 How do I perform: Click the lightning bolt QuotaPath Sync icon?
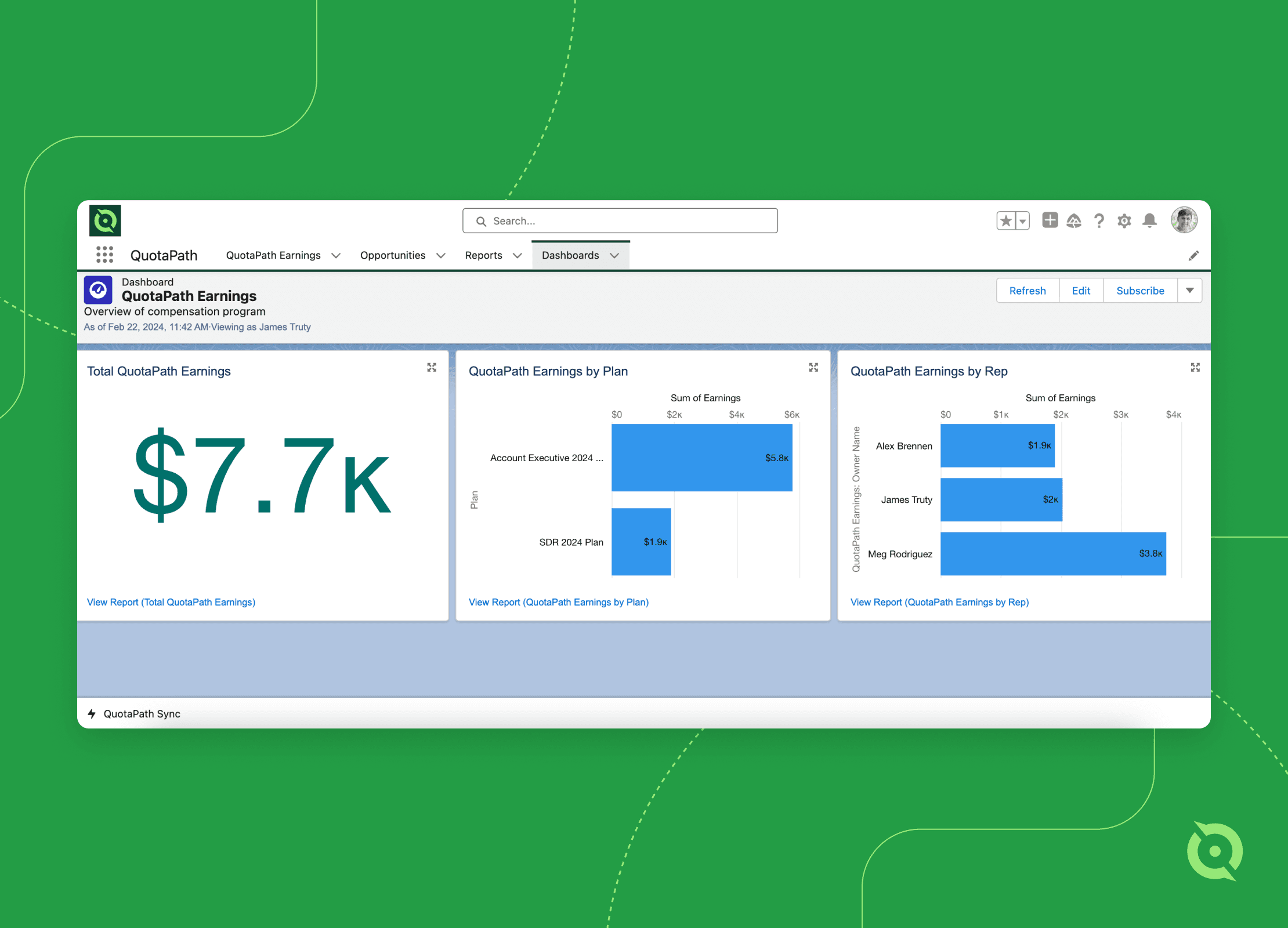point(92,714)
